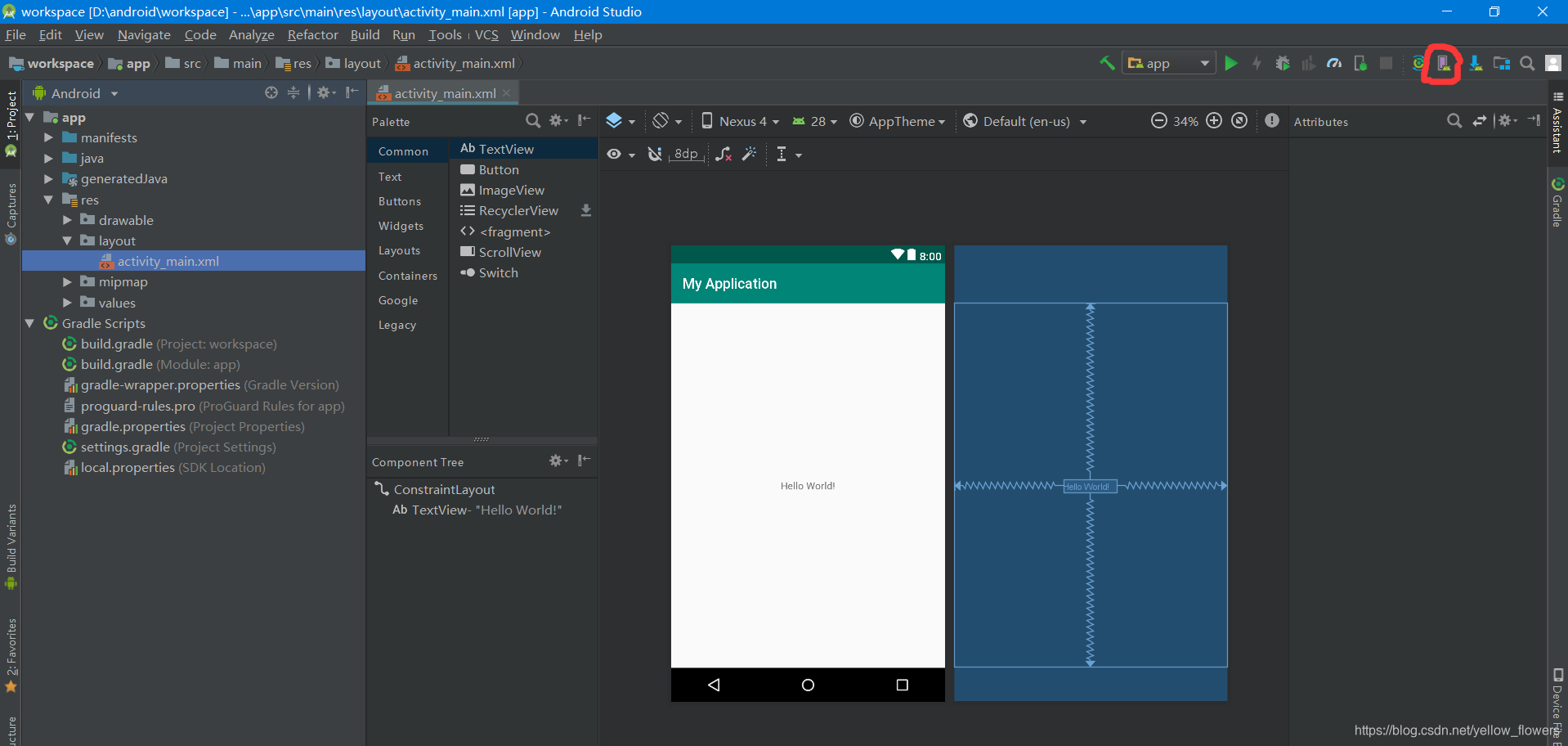
Task: Toggle the 2: Favorites tool window
Action: pyautogui.click(x=11, y=654)
